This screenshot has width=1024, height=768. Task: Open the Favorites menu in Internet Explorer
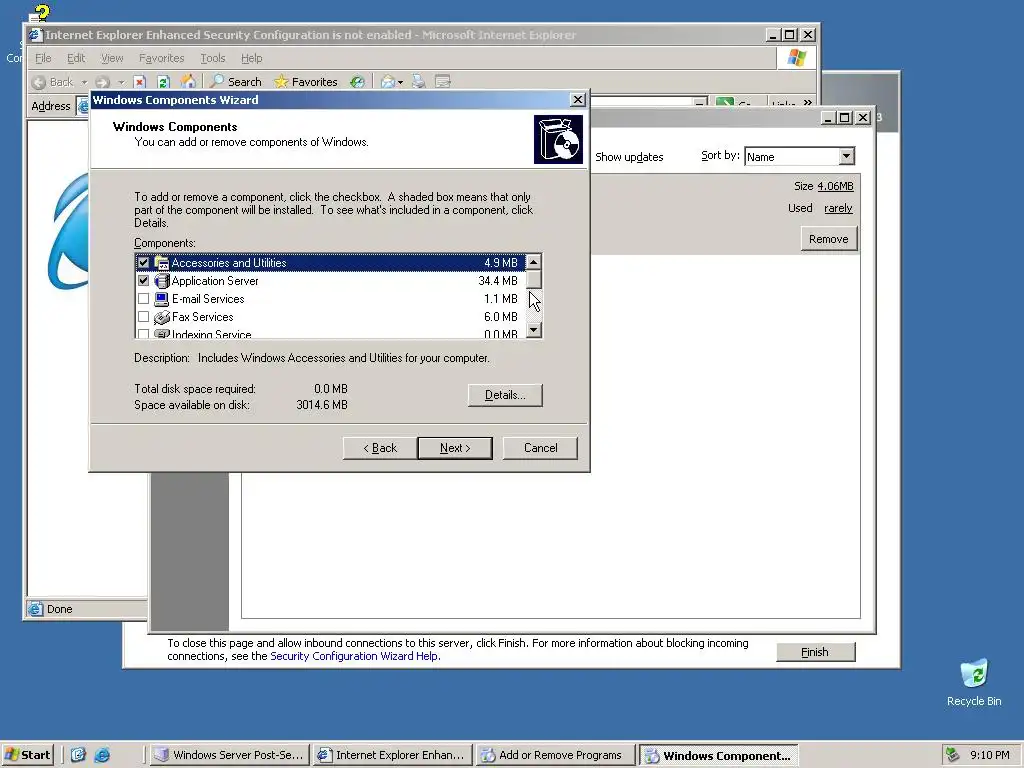pos(161,58)
